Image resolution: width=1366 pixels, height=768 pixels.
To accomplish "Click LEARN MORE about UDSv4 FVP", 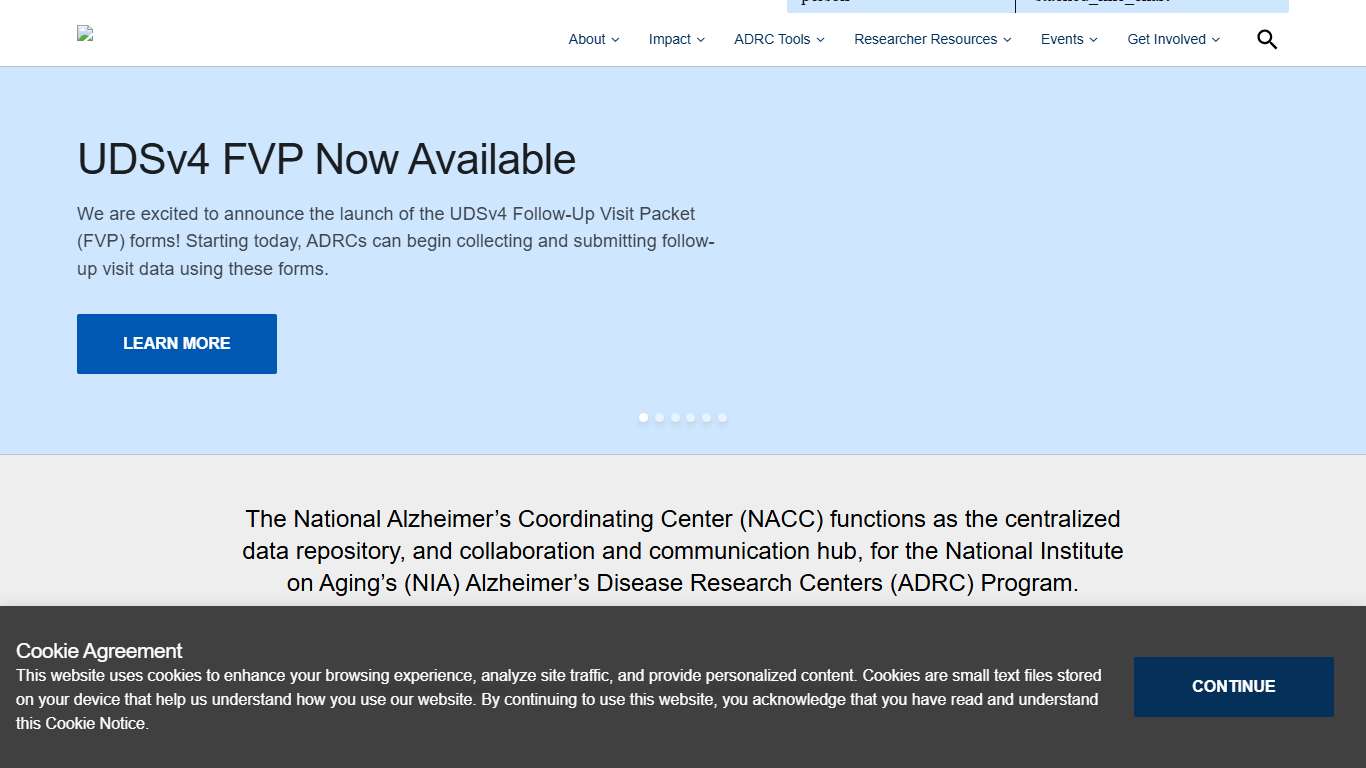I will (x=176, y=343).
